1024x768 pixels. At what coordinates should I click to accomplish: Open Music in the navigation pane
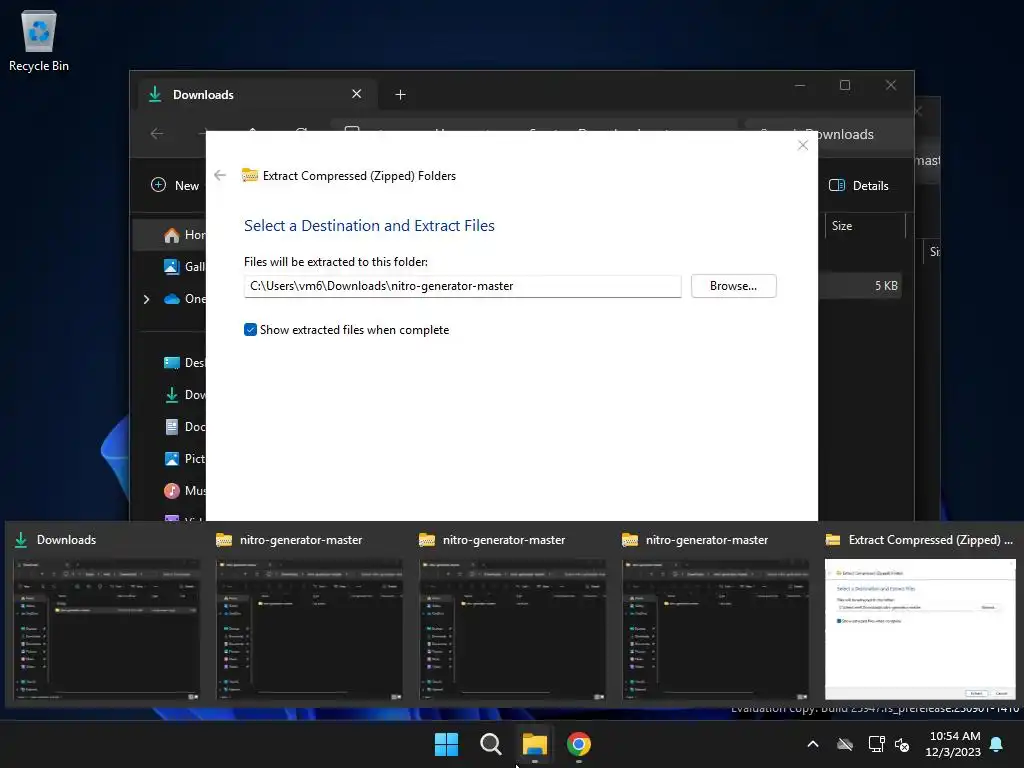[184, 490]
